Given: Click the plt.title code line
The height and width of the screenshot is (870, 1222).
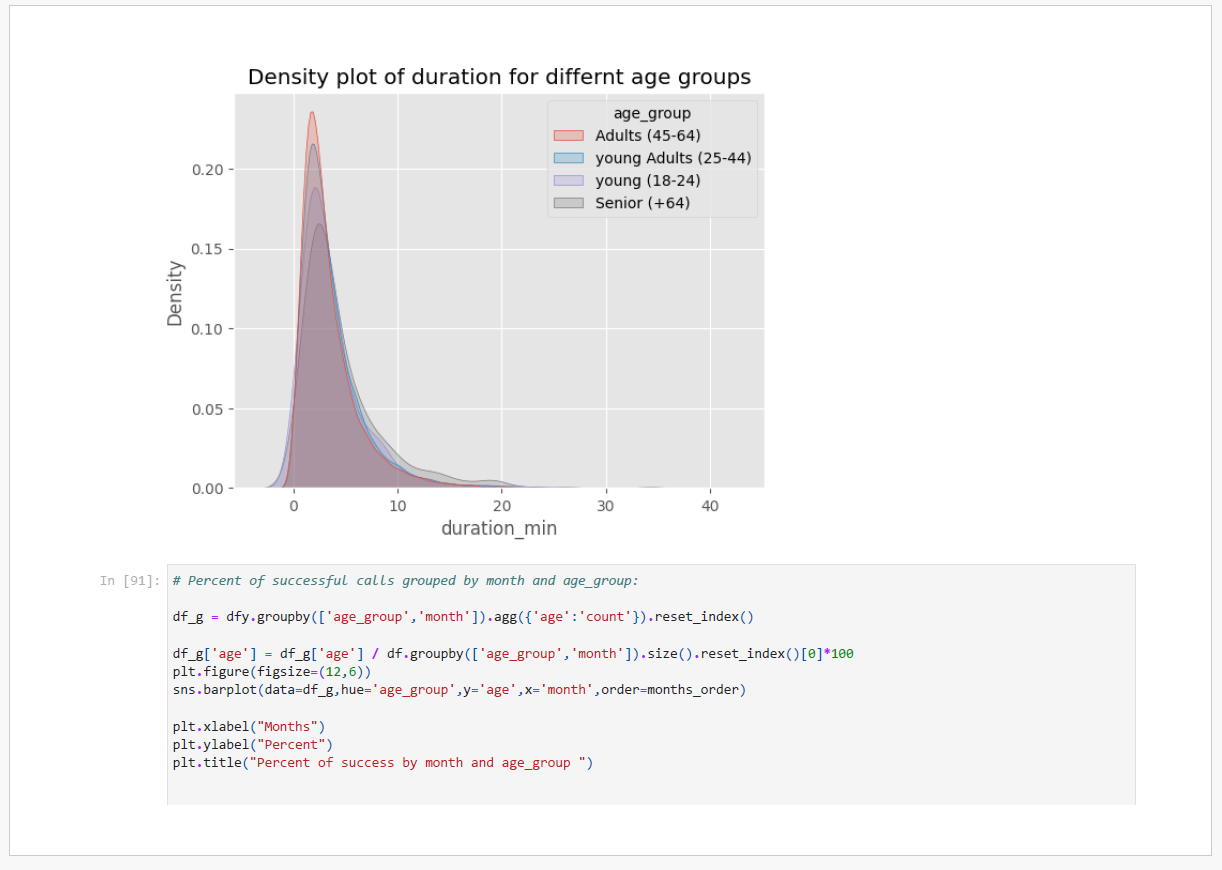Looking at the screenshot, I should pos(383,762).
